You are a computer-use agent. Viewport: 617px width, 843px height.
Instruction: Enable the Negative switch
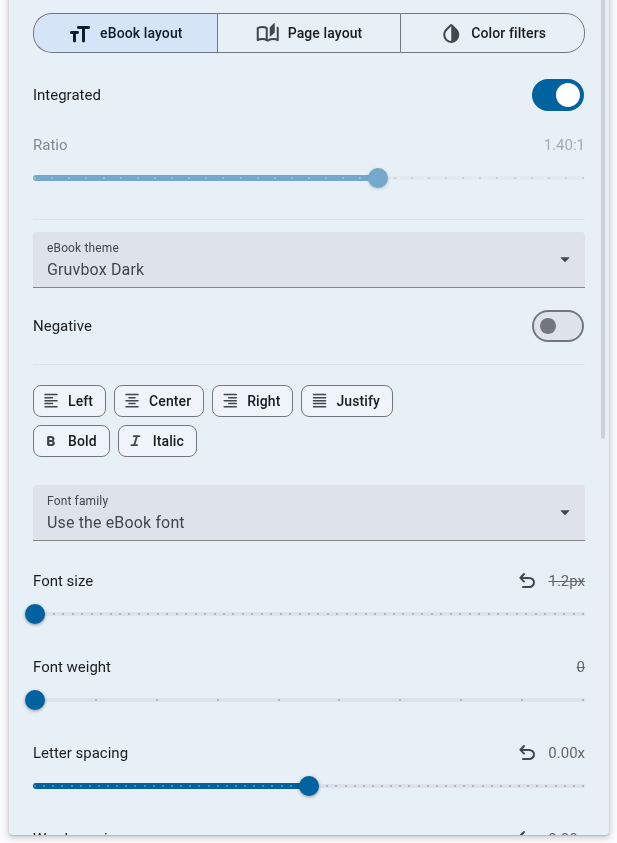pos(557,326)
